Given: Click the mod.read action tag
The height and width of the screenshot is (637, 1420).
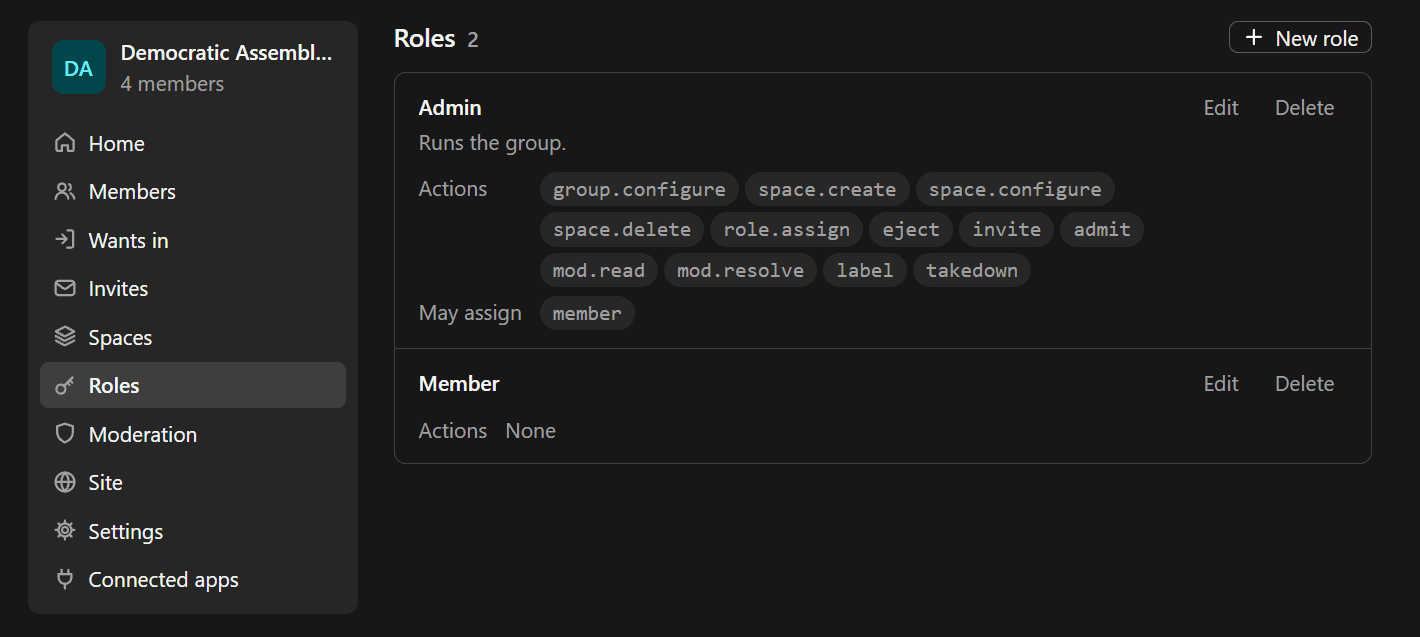Looking at the screenshot, I should (x=599, y=270).
